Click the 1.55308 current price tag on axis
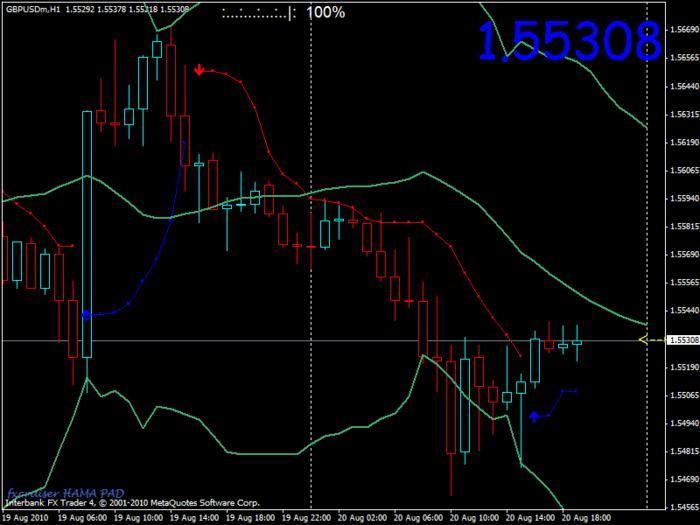Viewport: 700px width, 525px height. pos(681,341)
